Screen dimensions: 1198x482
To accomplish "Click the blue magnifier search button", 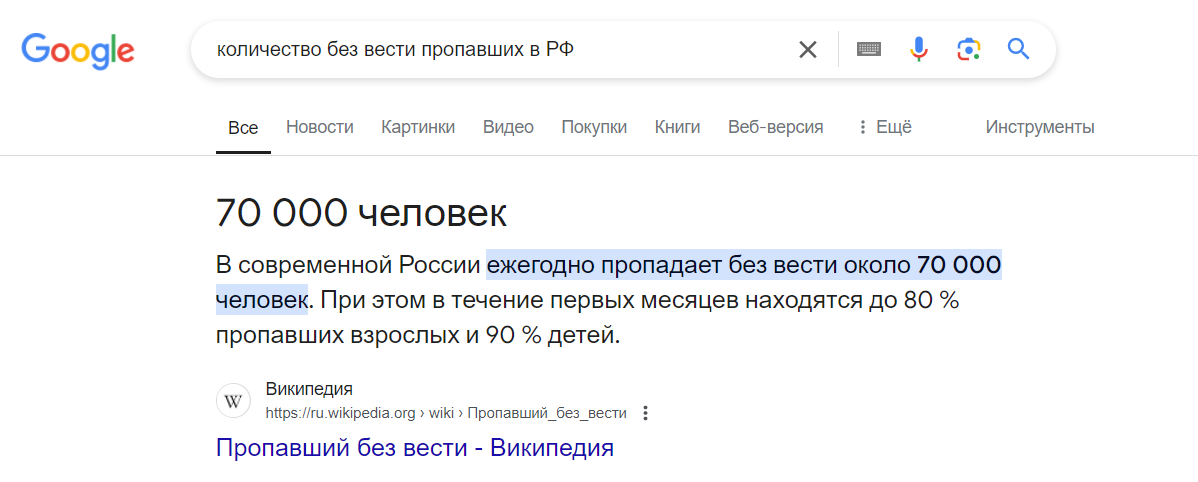I will click(1018, 50).
